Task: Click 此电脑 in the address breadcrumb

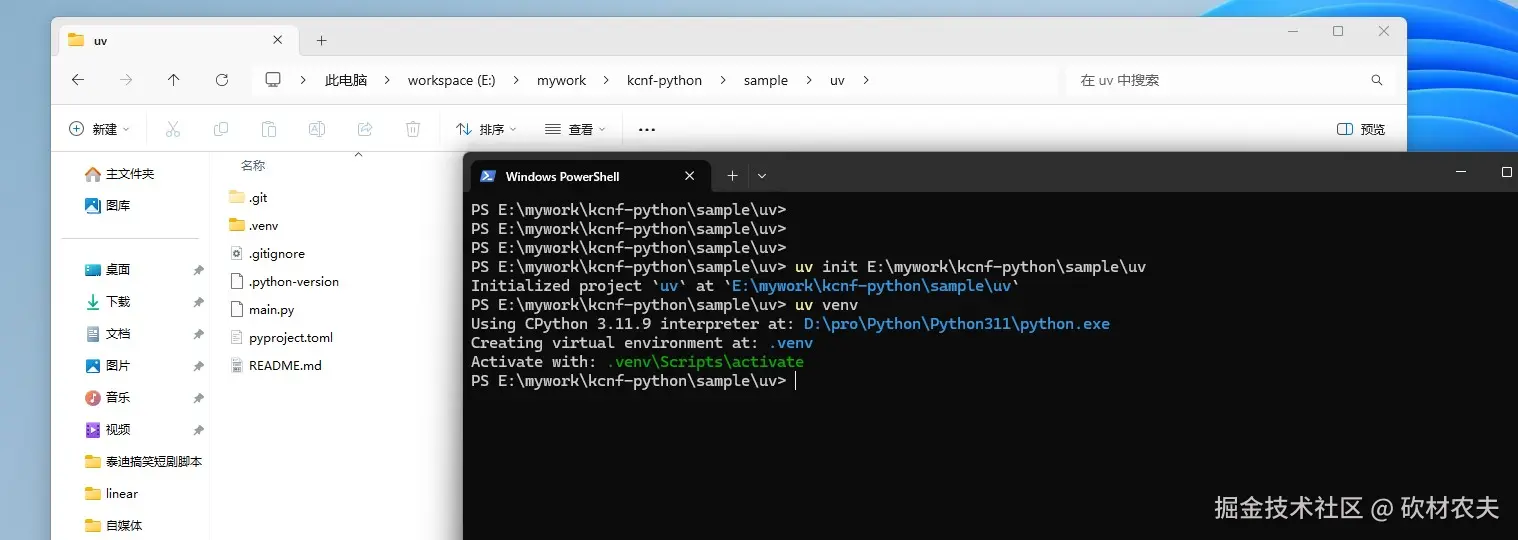Action: (346, 80)
